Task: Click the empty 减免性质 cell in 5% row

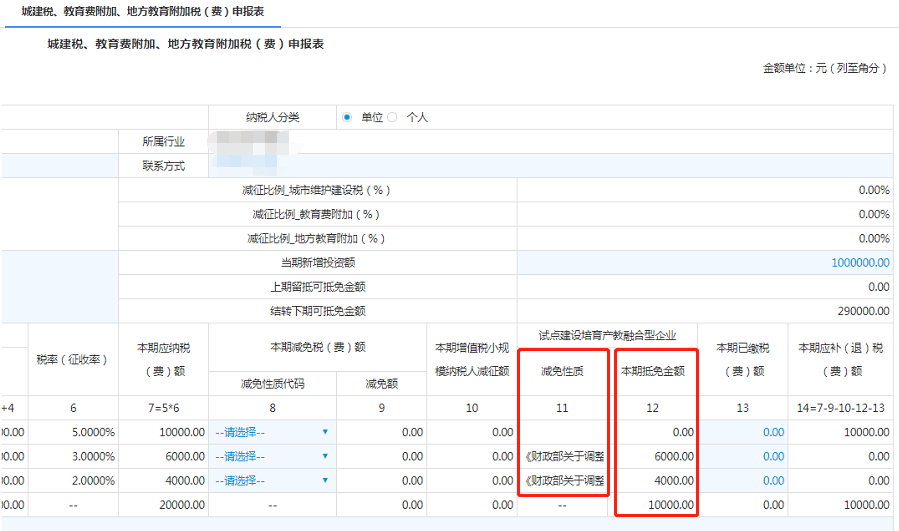Action: pyautogui.click(x=563, y=432)
